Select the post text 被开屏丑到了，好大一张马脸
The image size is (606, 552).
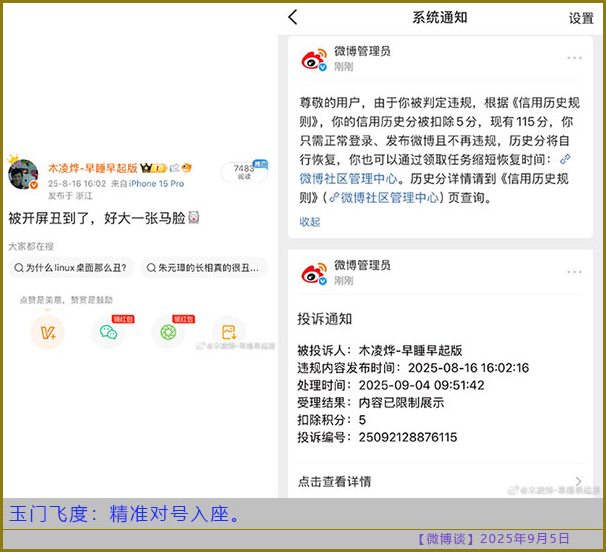click(x=97, y=218)
